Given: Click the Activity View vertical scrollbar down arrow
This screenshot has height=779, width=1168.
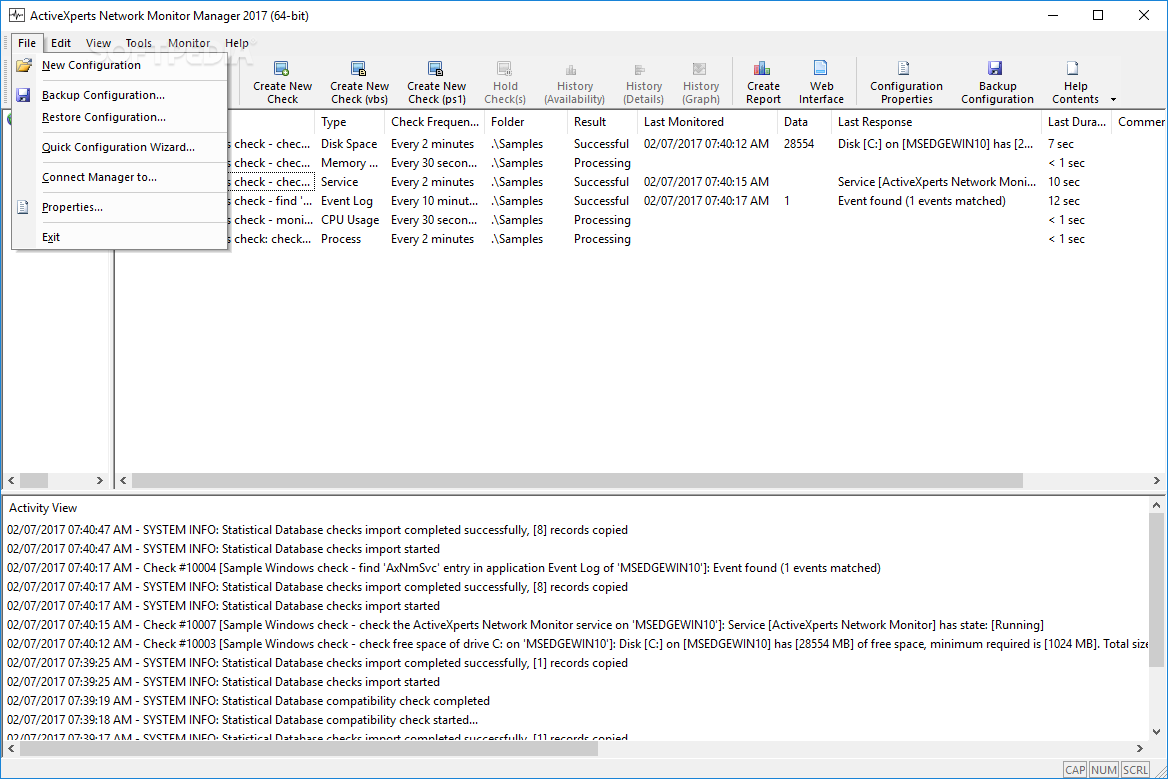Looking at the screenshot, I should click(1156, 731).
